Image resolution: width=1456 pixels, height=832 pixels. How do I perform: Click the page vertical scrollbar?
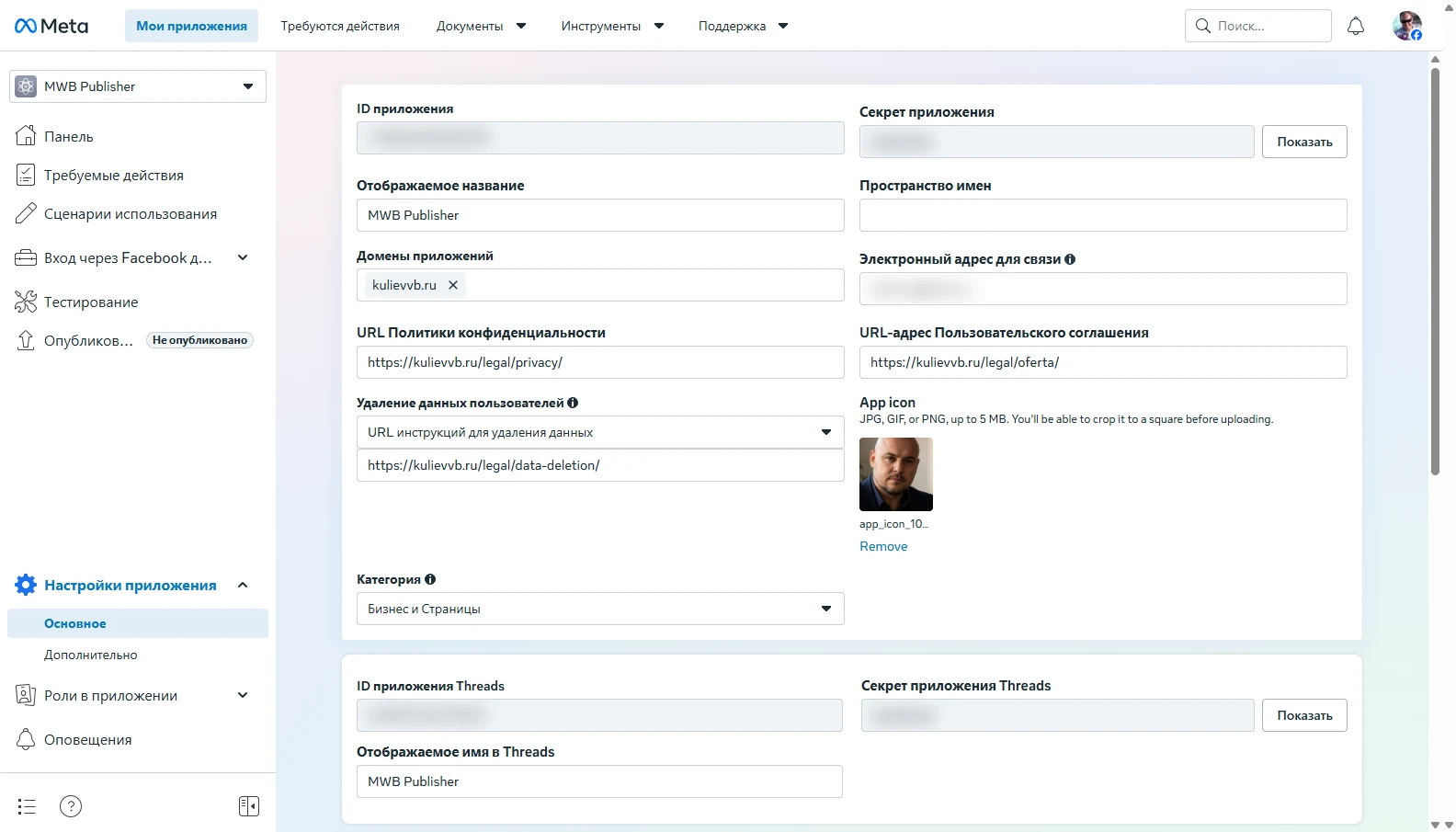[x=1435, y=271]
